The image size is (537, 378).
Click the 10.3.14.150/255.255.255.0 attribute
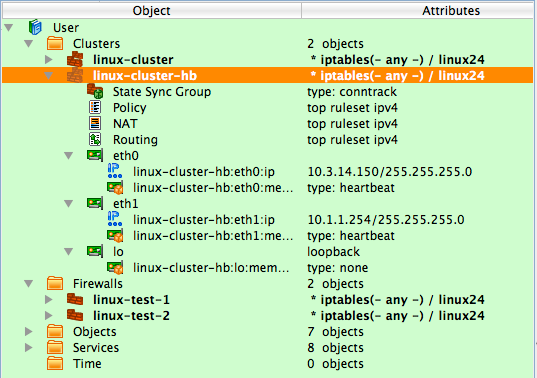(390, 172)
